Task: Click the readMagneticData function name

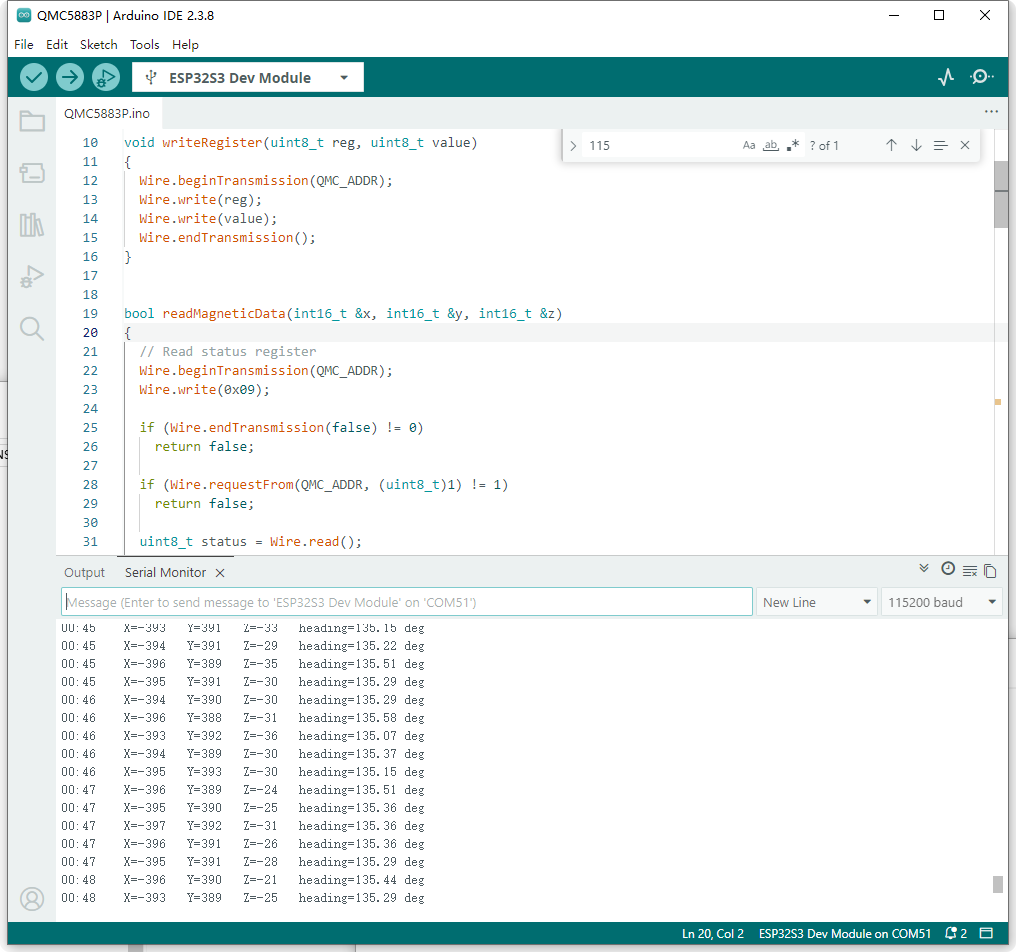Action: (224, 314)
